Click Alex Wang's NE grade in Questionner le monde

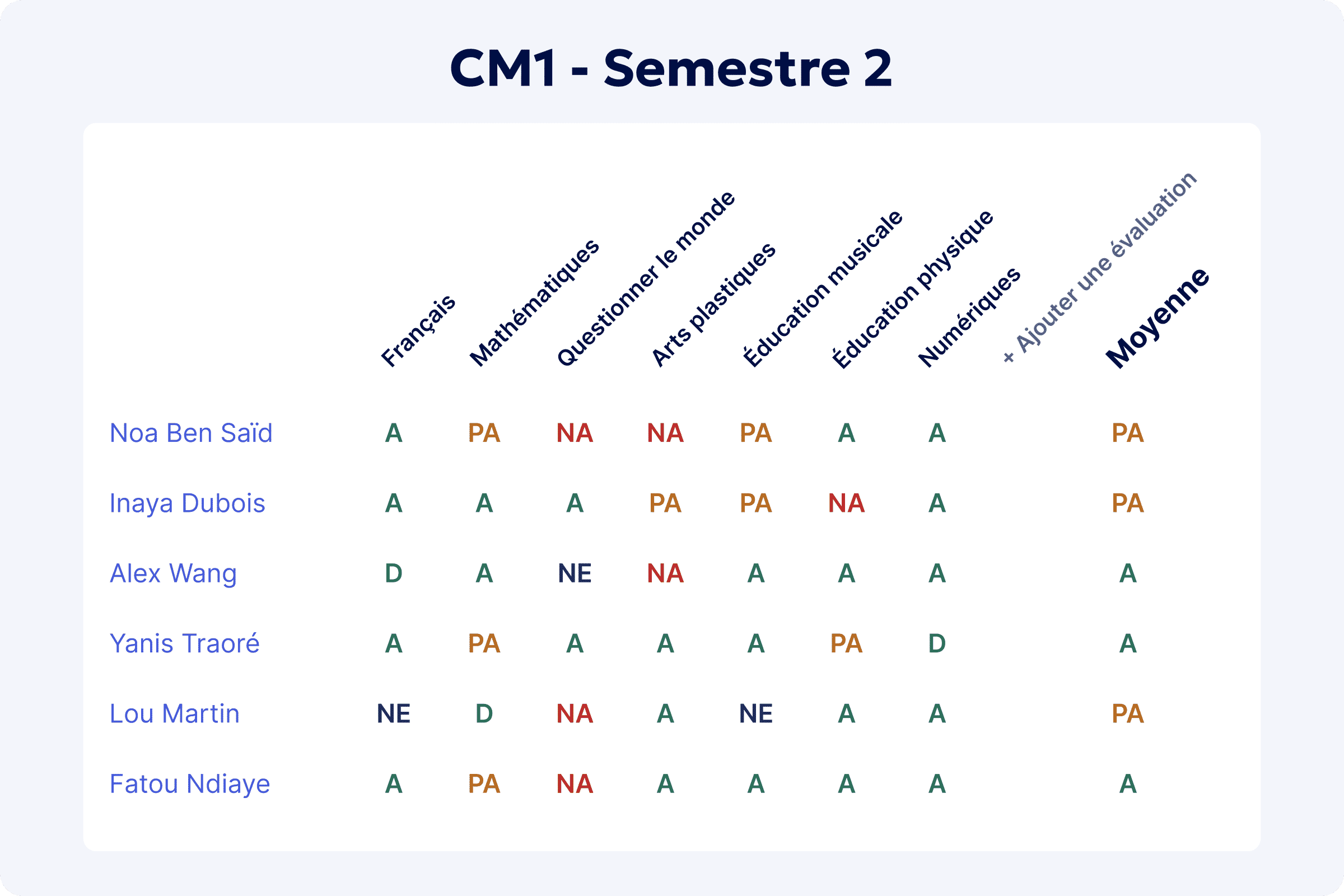tap(575, 573)
